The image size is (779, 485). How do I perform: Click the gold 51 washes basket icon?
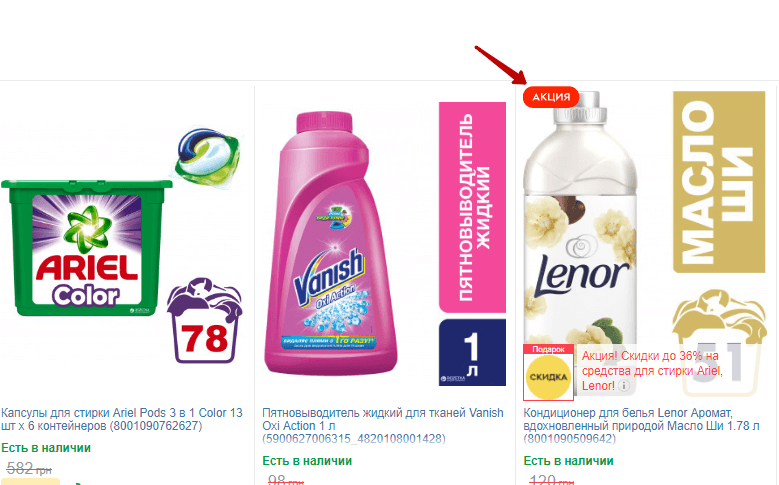coord(719,343)
